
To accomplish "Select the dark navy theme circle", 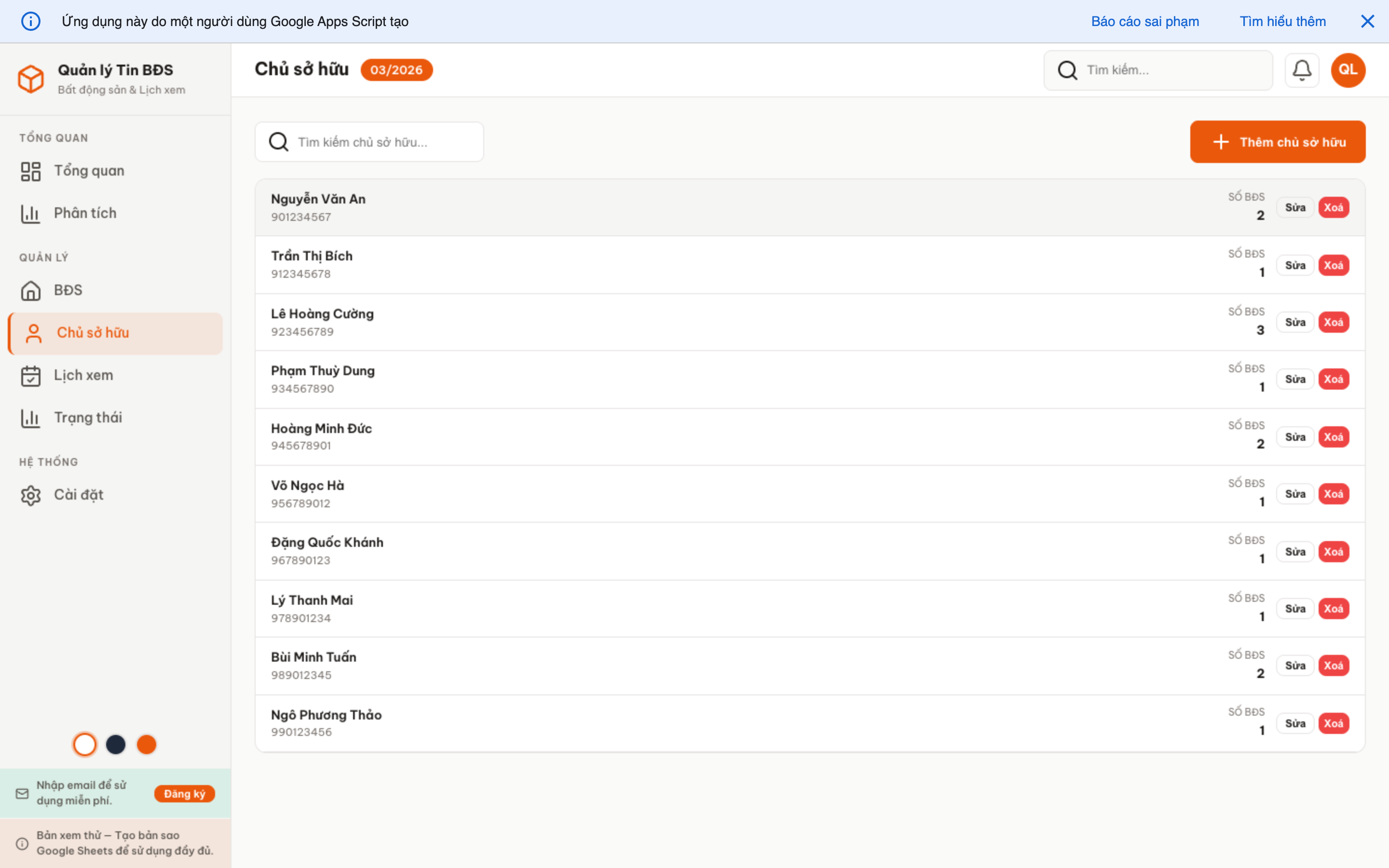I will pyautogui.click(x=116, y=744).
